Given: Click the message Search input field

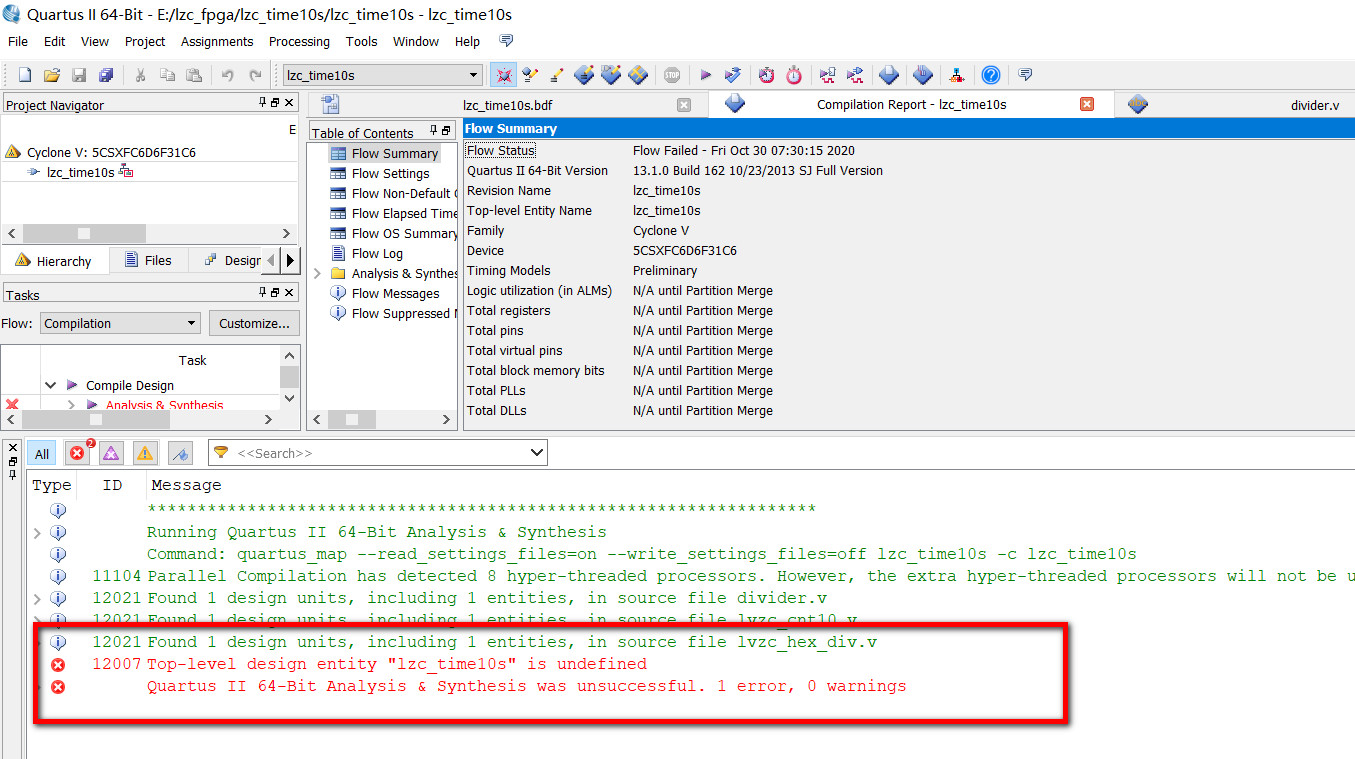Looking at the screenshot, I should (x=380, y=453).
